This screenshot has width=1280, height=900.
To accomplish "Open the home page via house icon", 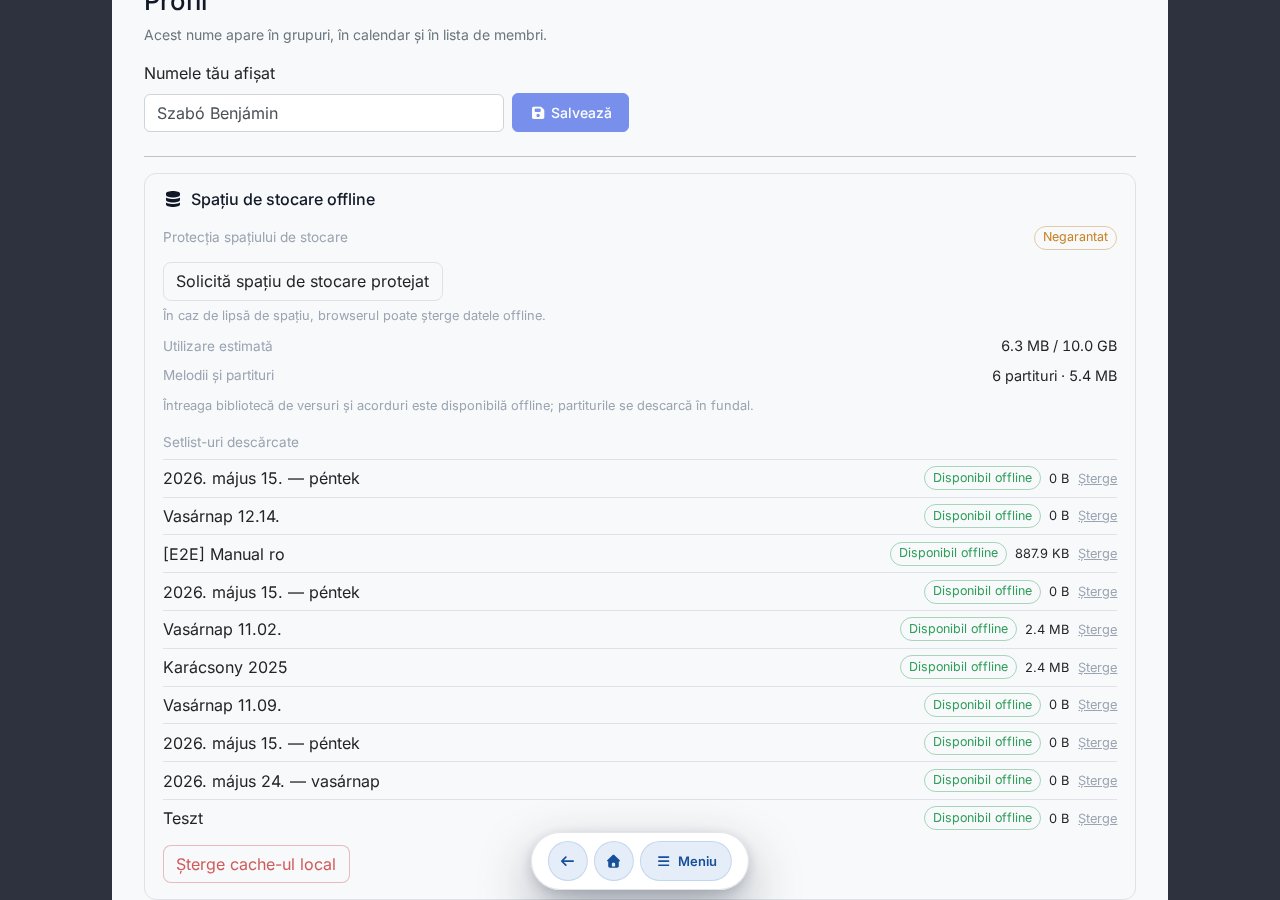I will [x=614, y=861].
